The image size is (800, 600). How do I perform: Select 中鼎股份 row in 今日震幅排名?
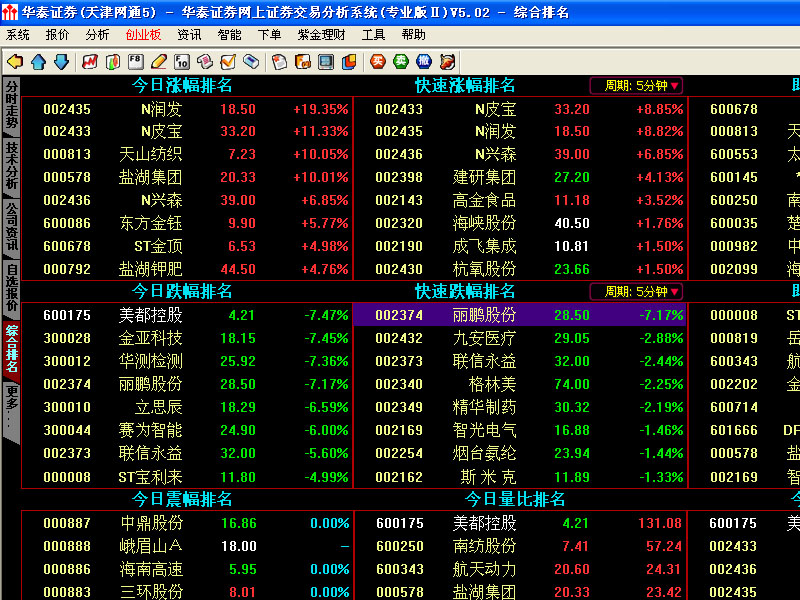[x=187, y=523]
